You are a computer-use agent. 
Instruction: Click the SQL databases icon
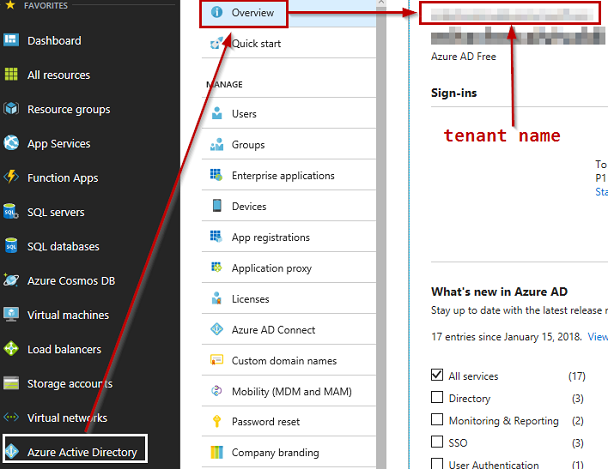(11, 246)
